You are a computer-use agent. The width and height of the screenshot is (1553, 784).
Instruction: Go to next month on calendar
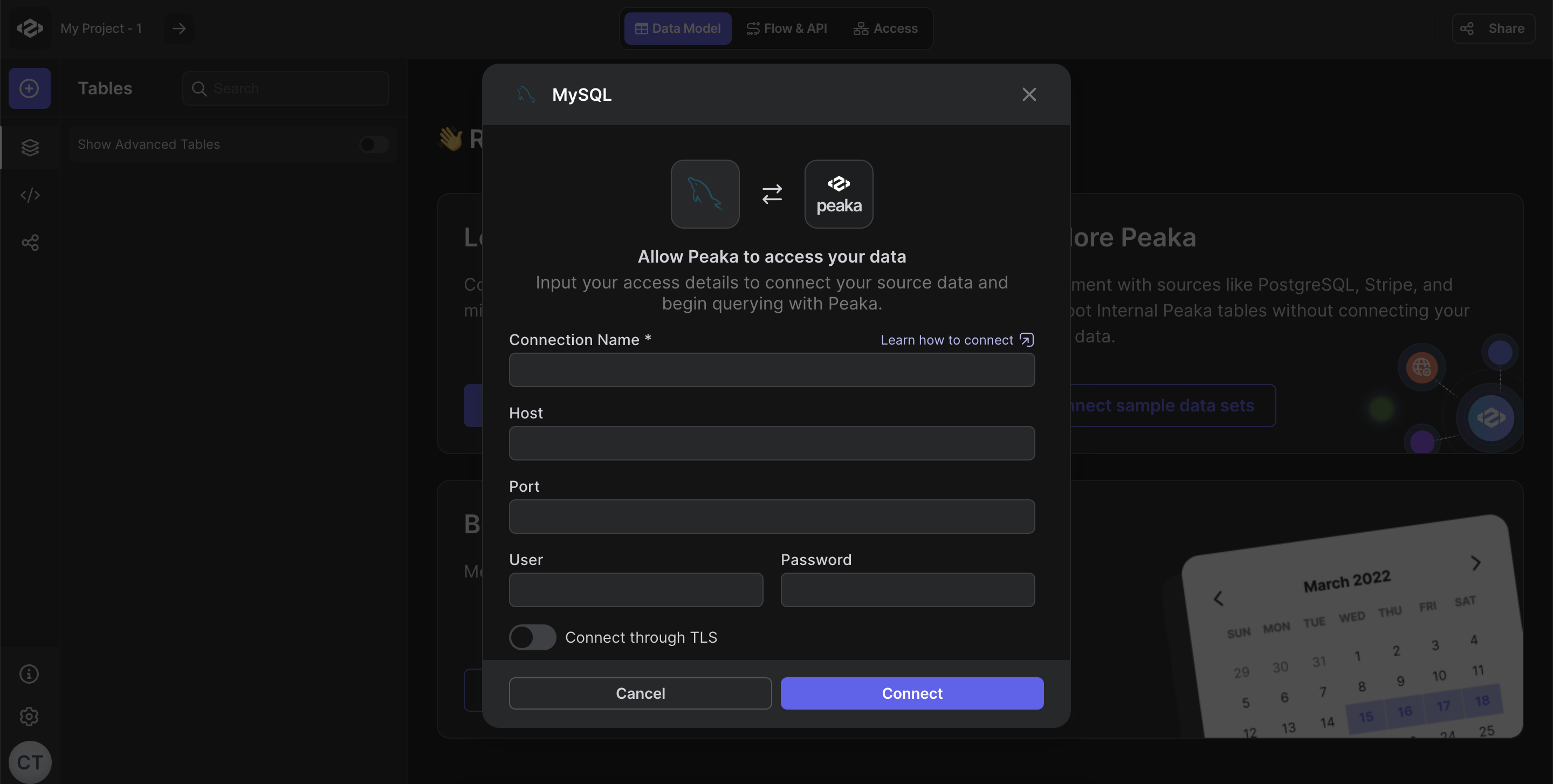pyautogui.click(x=1475, y=563)
